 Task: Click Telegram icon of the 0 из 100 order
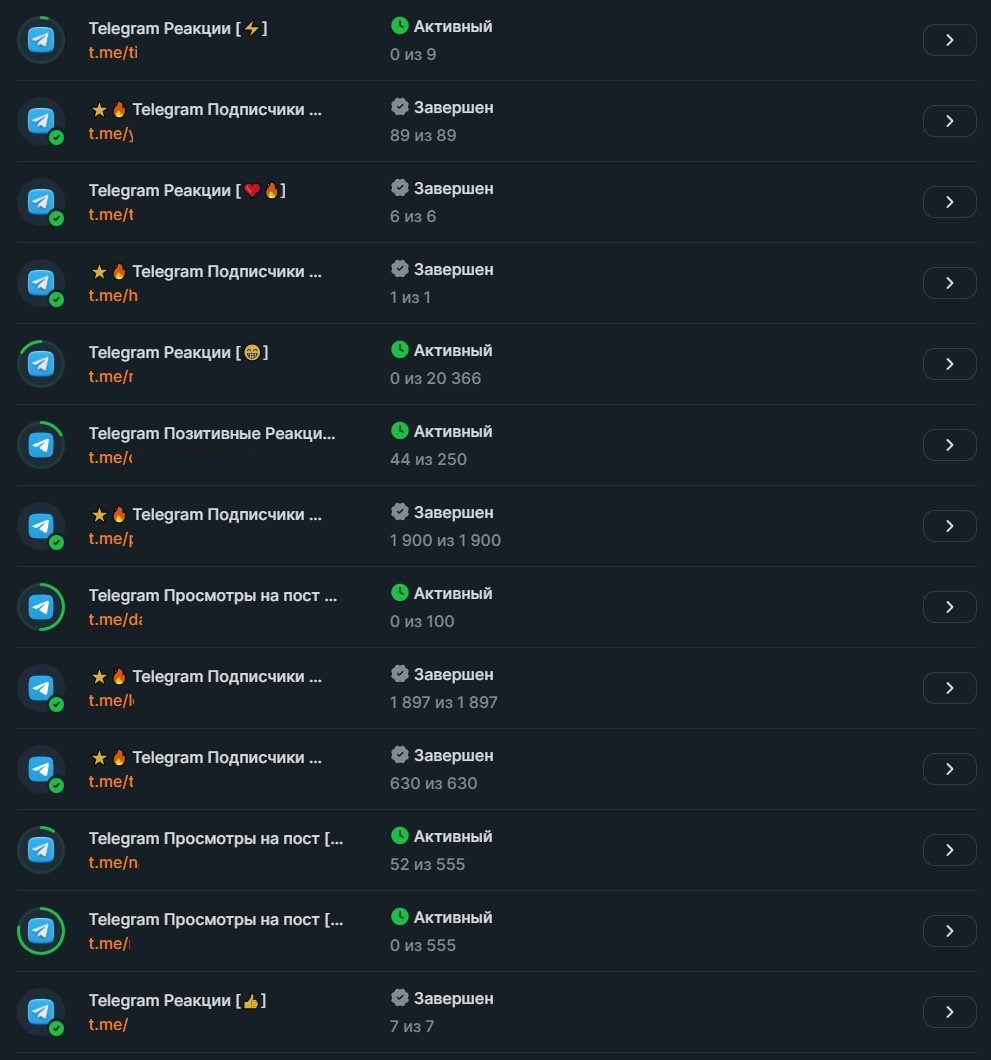(41, 607)
